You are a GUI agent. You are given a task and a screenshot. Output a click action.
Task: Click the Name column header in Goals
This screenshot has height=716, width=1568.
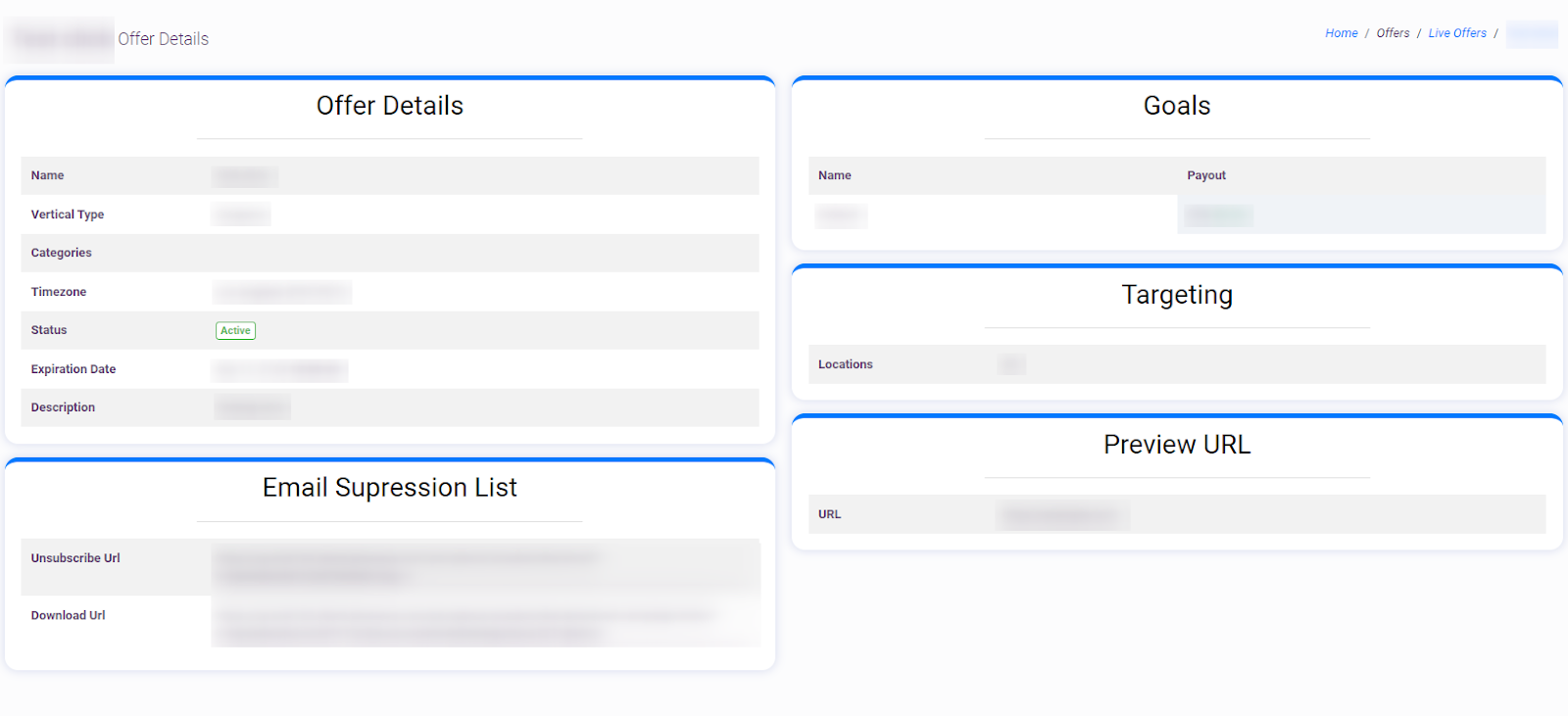(x=834, y=176)
